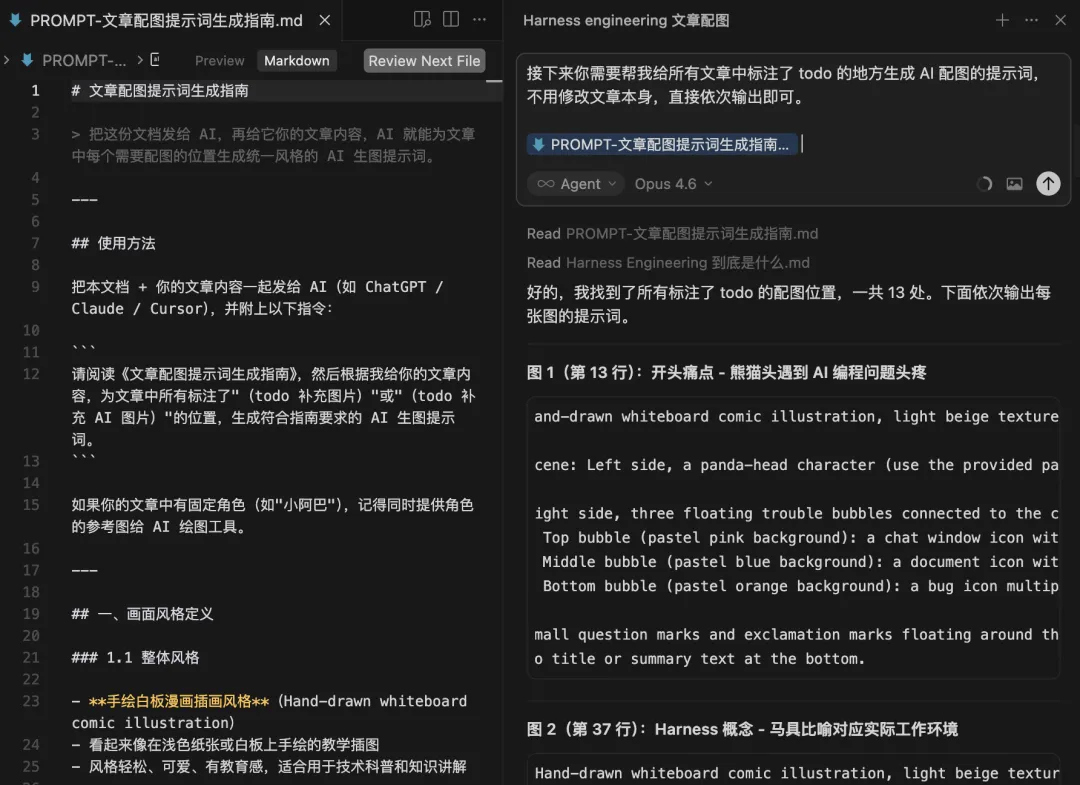1080x785 pixels.
Task: Switch to Markdown mode
Action: (x=297, y=61)
